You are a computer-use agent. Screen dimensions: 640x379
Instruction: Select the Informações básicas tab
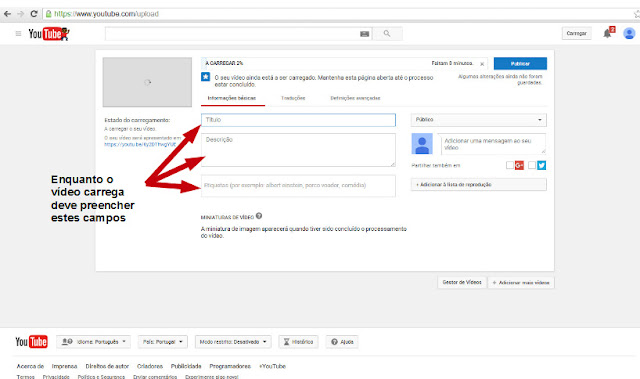(232, 98)
